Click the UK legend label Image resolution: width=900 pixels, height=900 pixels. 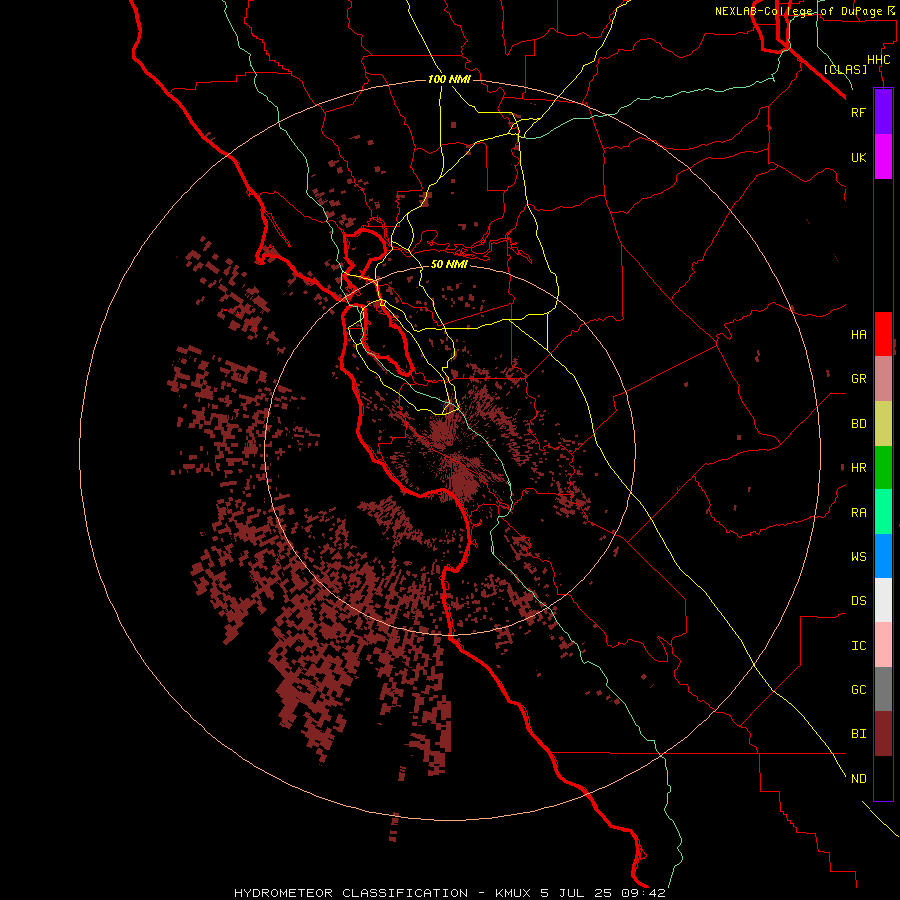[858, 157]
